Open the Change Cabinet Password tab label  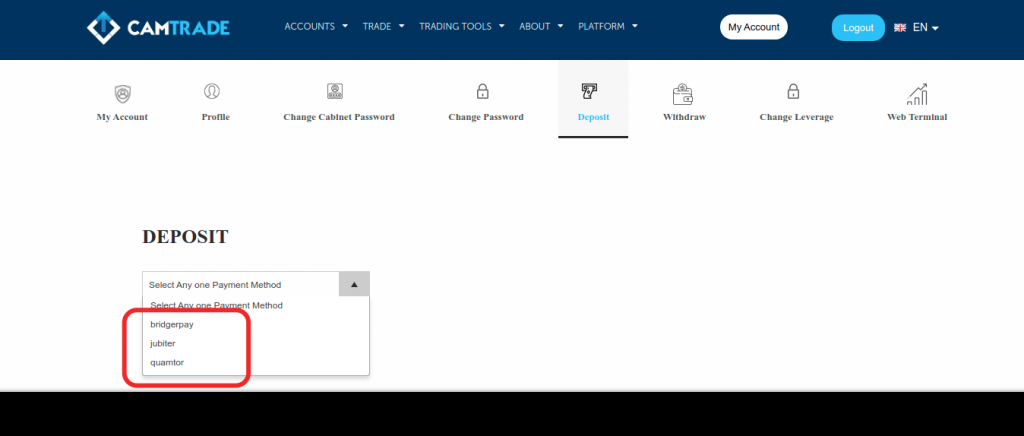click(339, 117)
